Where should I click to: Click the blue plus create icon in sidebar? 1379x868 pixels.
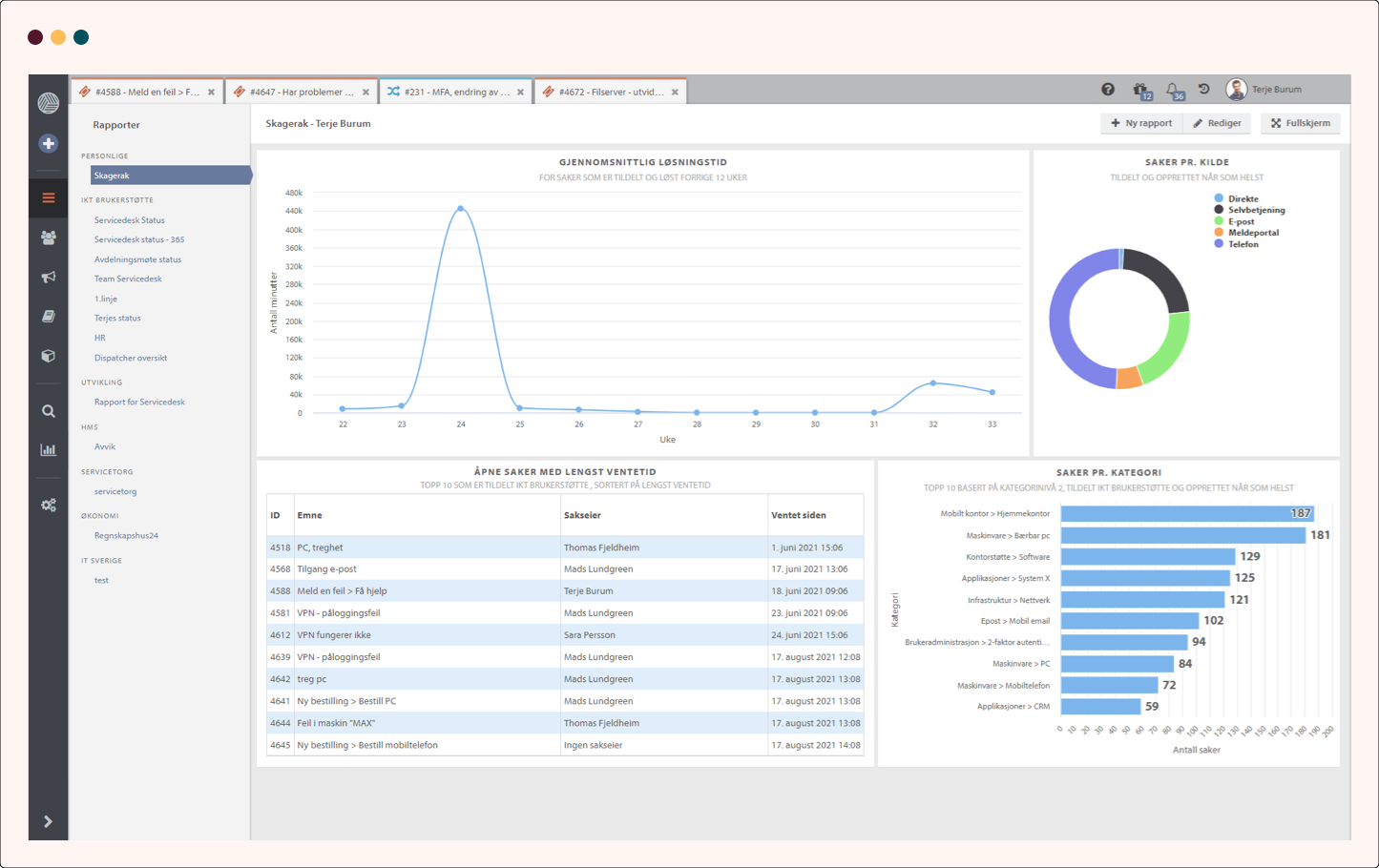49,143
